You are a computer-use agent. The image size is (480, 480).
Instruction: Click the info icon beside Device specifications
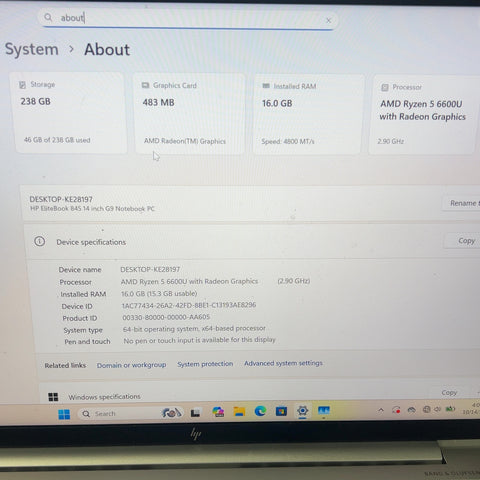(x=39, y=241)
